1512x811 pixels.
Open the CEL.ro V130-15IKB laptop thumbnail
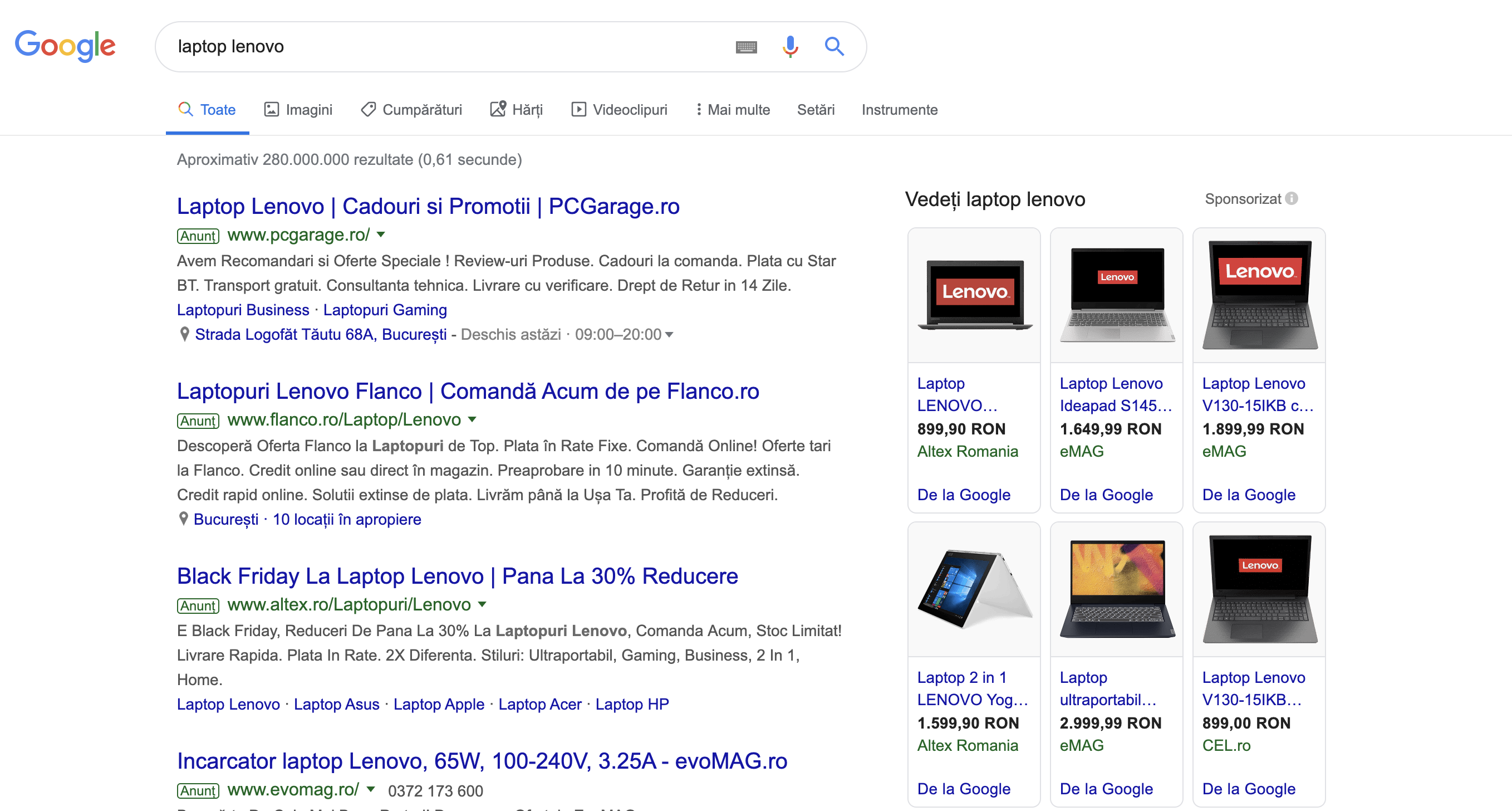pyautogui.click(x=1259, y=589)
